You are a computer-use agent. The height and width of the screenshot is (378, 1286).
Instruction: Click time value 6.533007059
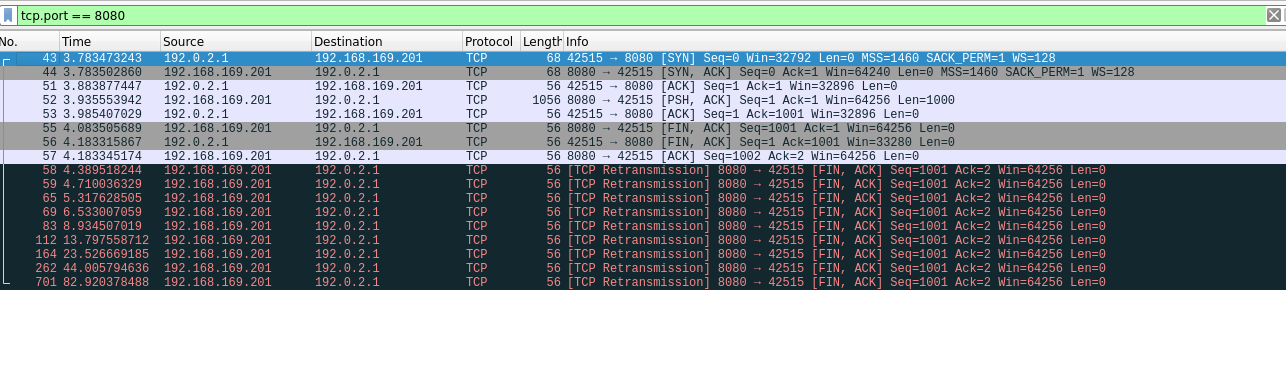(x=102, y=212)
